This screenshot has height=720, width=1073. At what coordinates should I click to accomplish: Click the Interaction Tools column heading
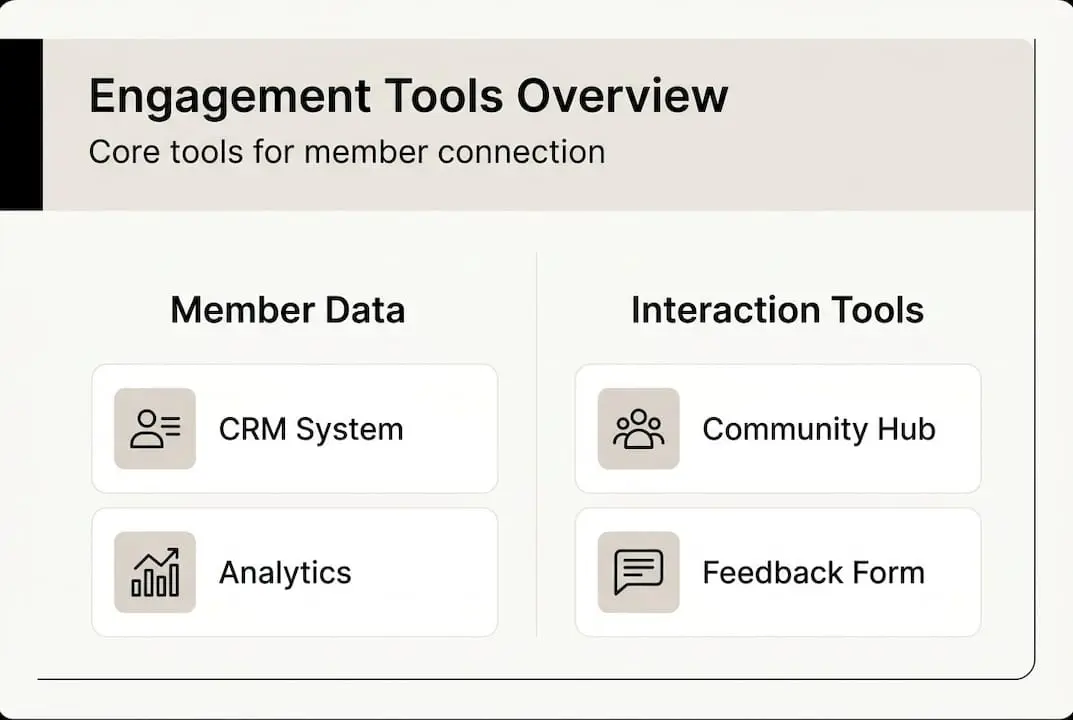point(777,310)
